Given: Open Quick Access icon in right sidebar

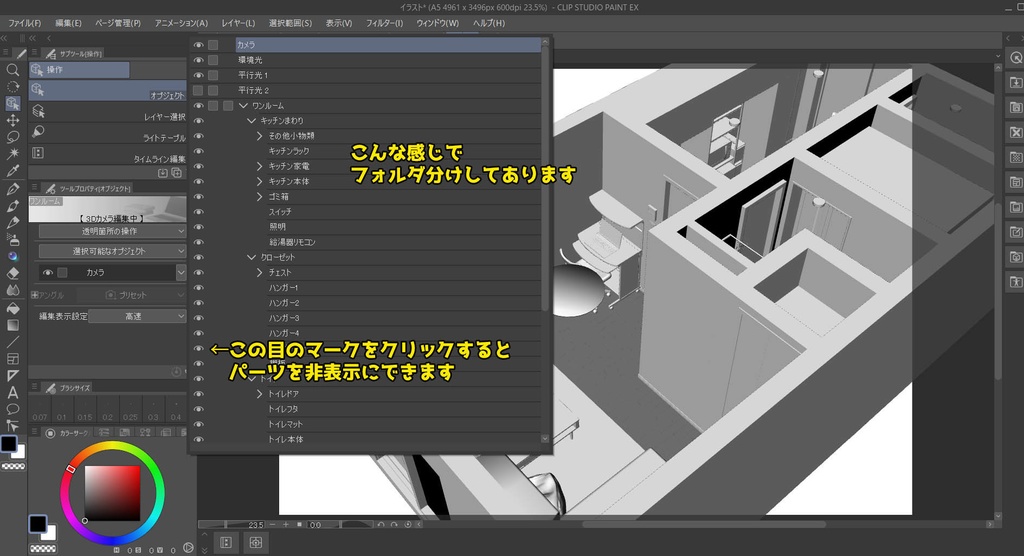Looking at the screenshot, I should pyautogui.click(x=1016, y=57).
